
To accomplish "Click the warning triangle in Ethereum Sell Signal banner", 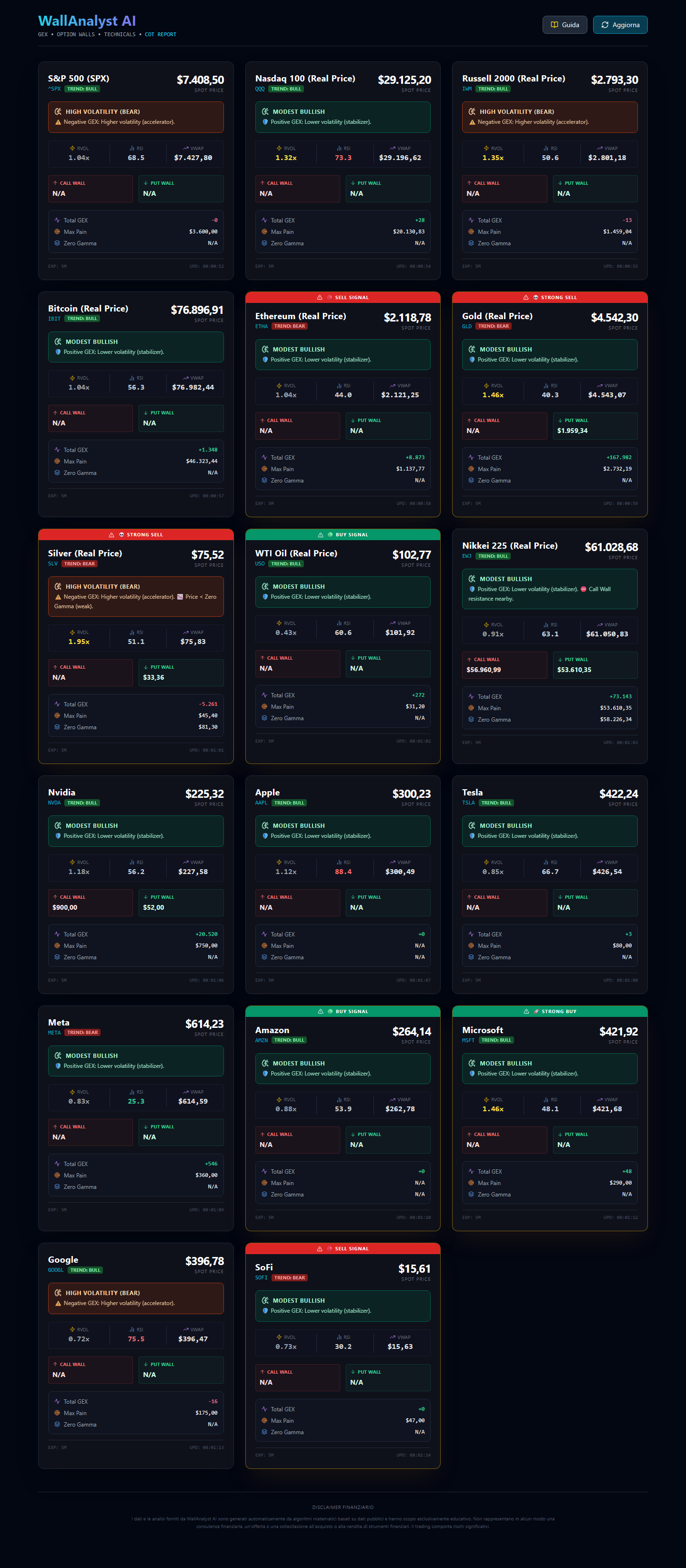I will coord(320,298).
